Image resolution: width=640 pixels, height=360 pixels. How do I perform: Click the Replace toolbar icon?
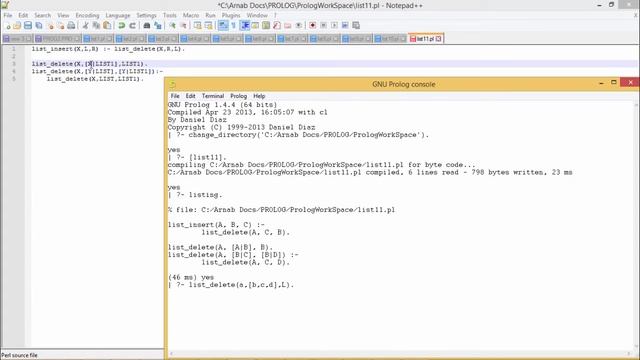click(158, 25)
